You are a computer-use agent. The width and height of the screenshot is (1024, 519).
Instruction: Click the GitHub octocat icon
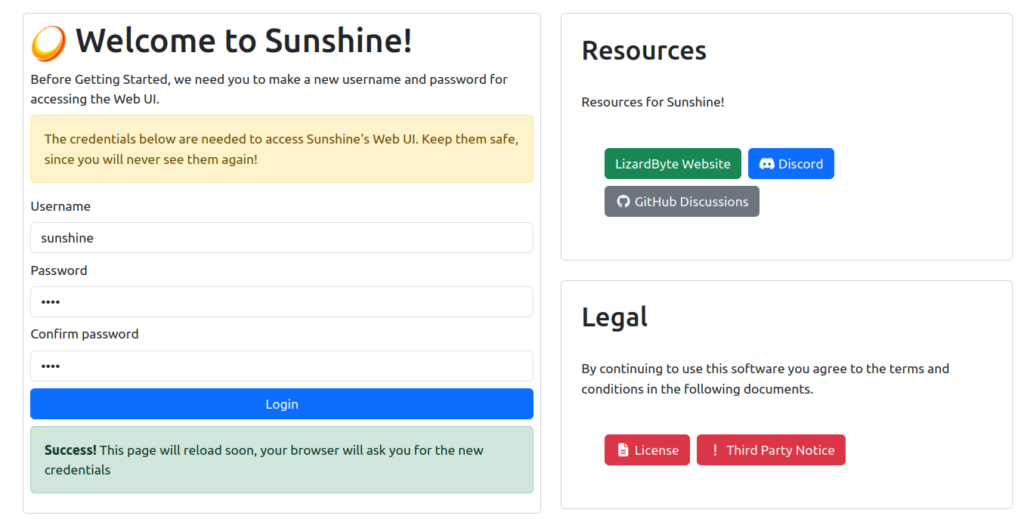point(623,202)
